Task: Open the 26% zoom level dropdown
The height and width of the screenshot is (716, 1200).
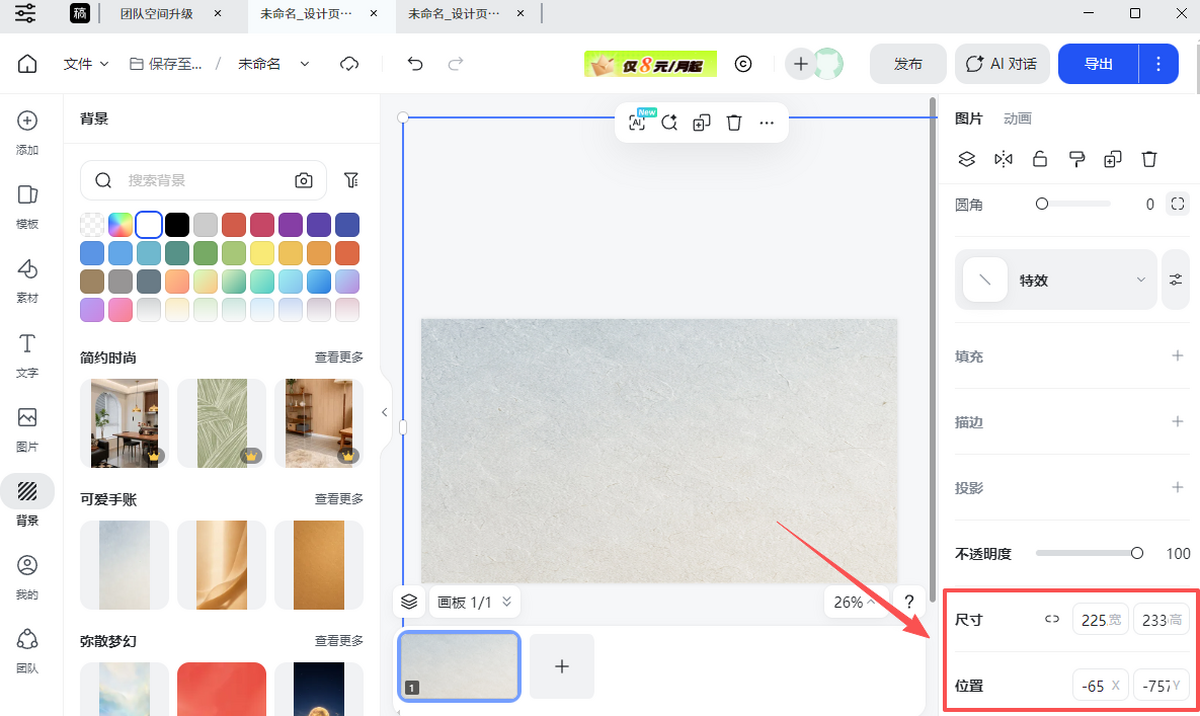Action: click(x=856, y=602)
